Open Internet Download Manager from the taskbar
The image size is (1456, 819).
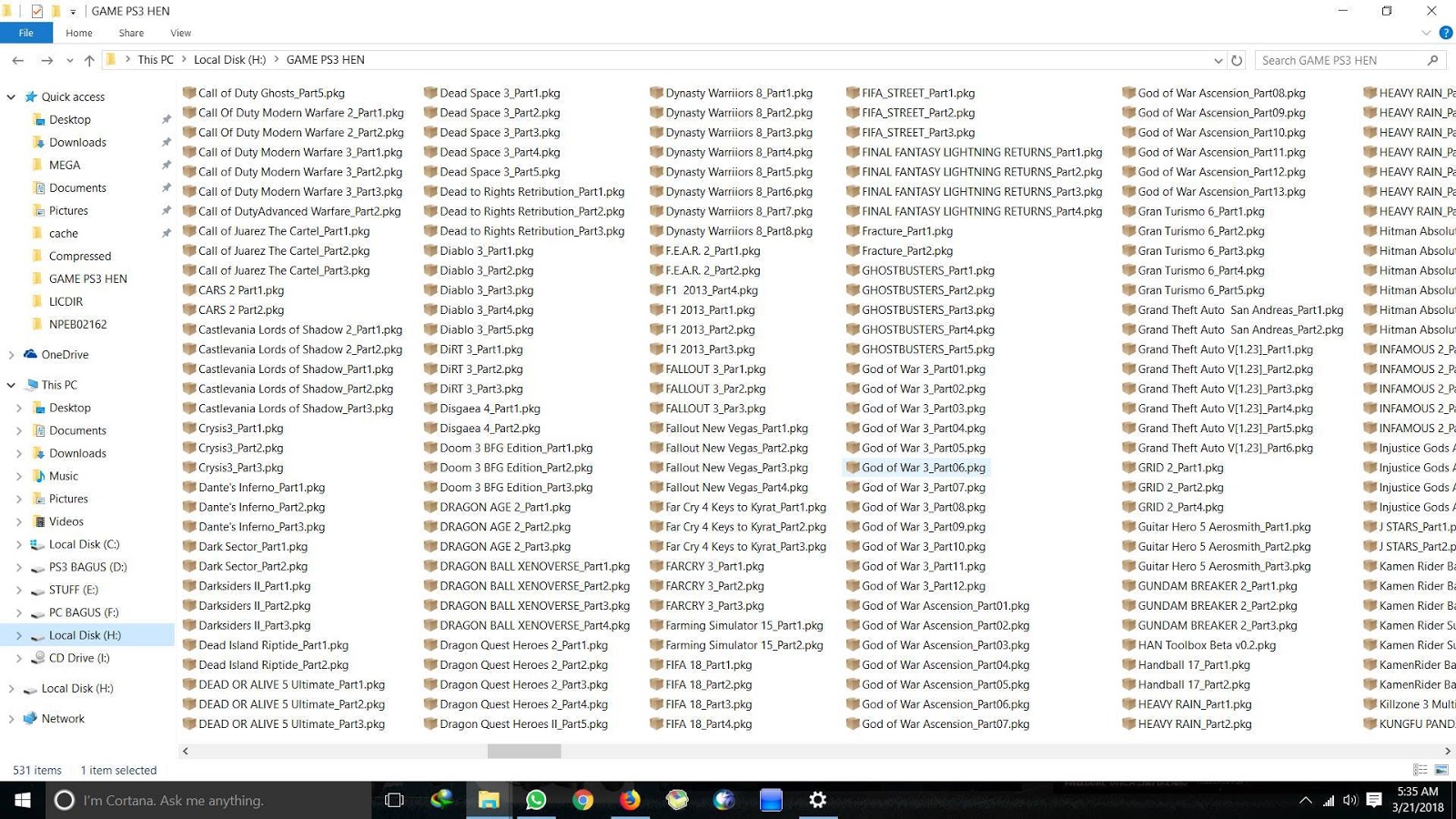441,800
